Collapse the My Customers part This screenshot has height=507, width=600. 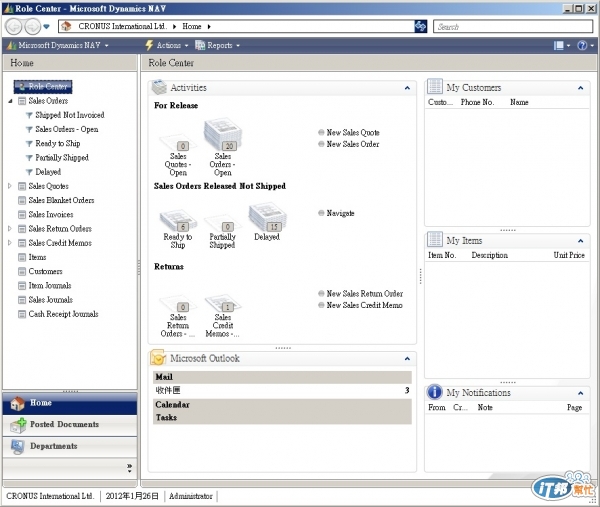(580, 88)
